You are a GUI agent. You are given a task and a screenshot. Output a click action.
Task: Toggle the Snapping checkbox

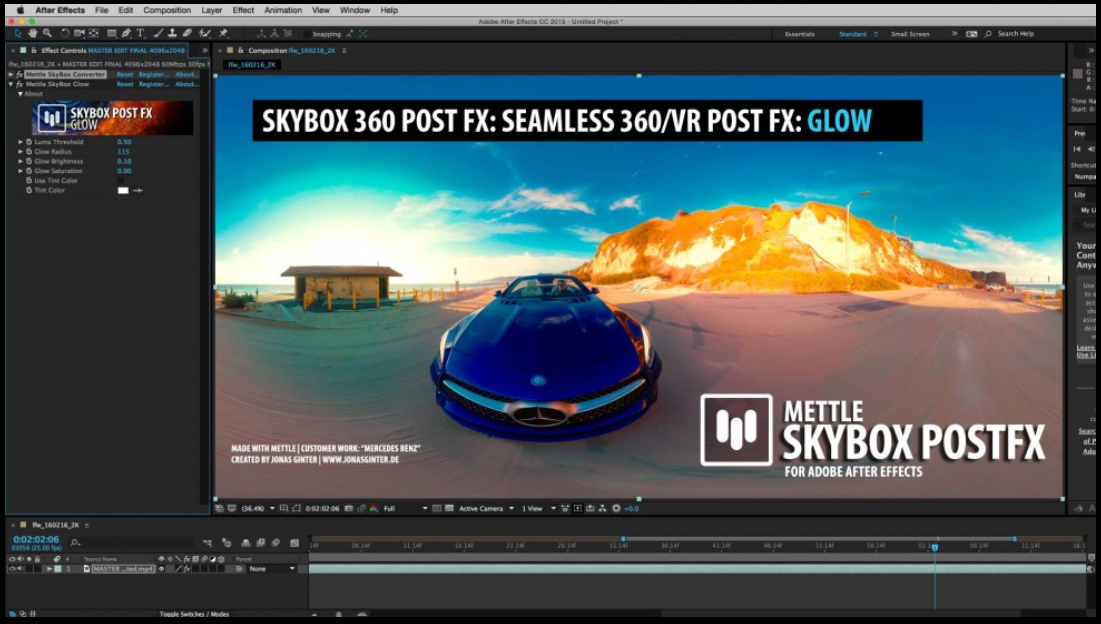[x=307, y=34]
